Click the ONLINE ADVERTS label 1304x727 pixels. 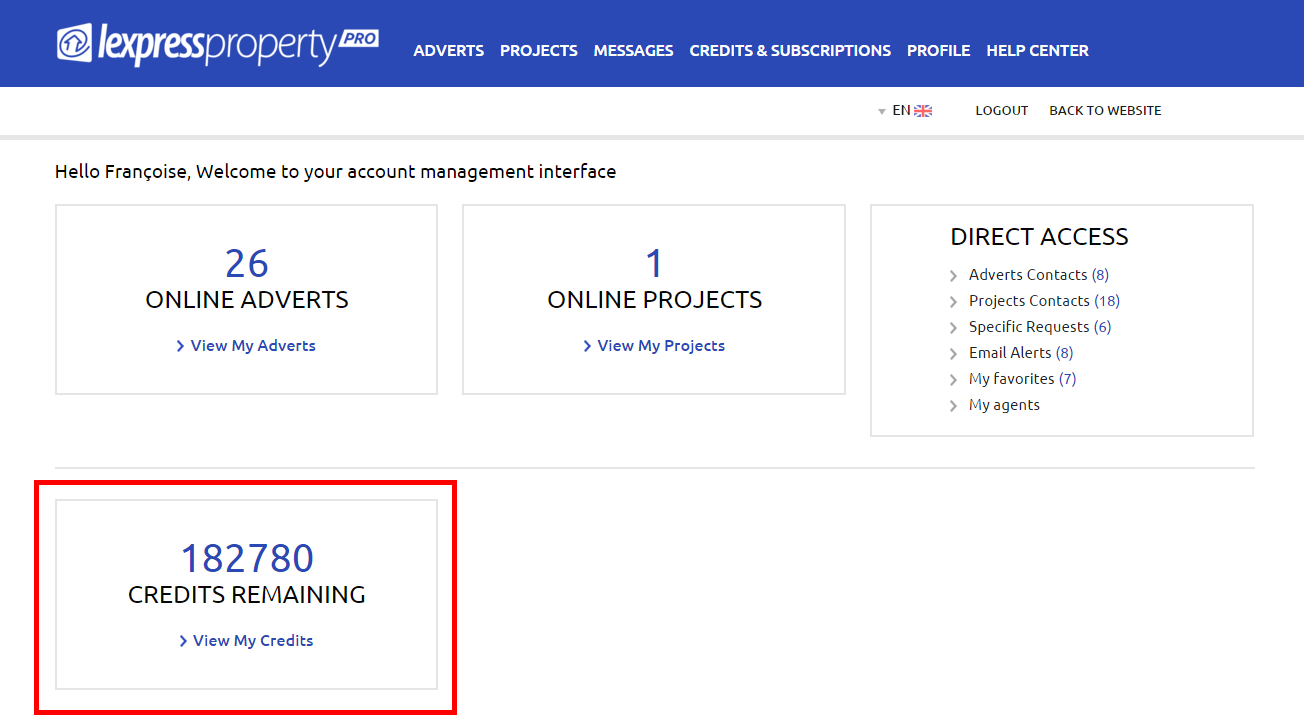[x=247, y=300]
